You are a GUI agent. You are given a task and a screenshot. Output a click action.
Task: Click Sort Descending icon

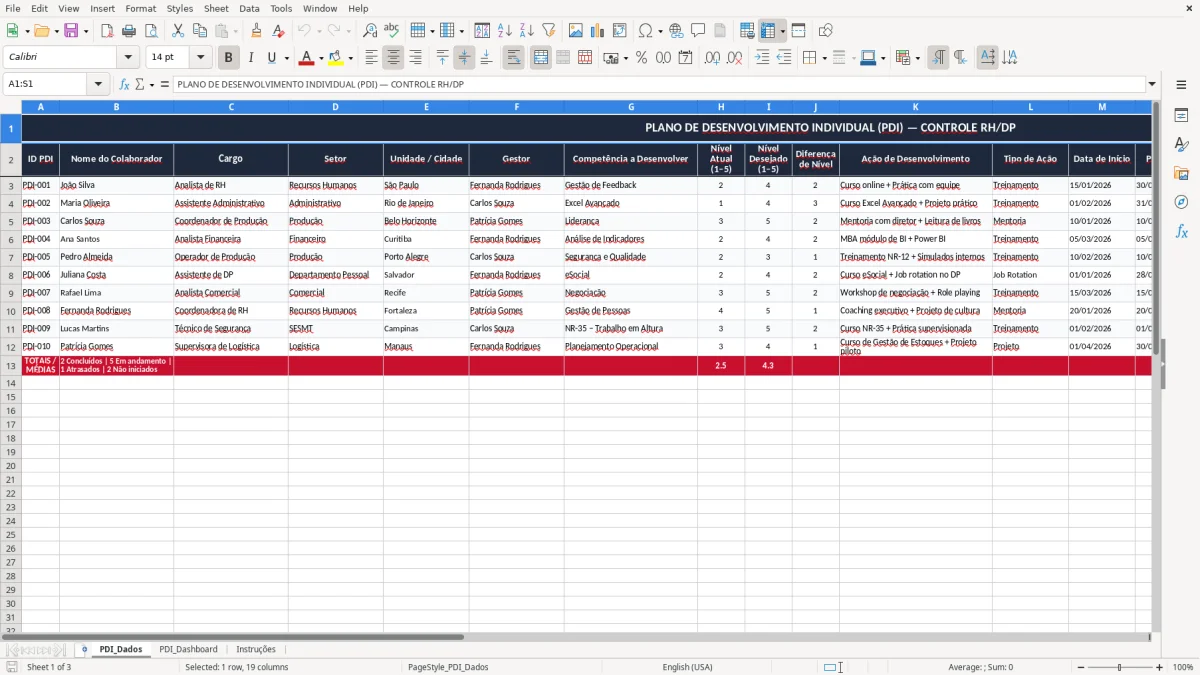click(526, 31)
